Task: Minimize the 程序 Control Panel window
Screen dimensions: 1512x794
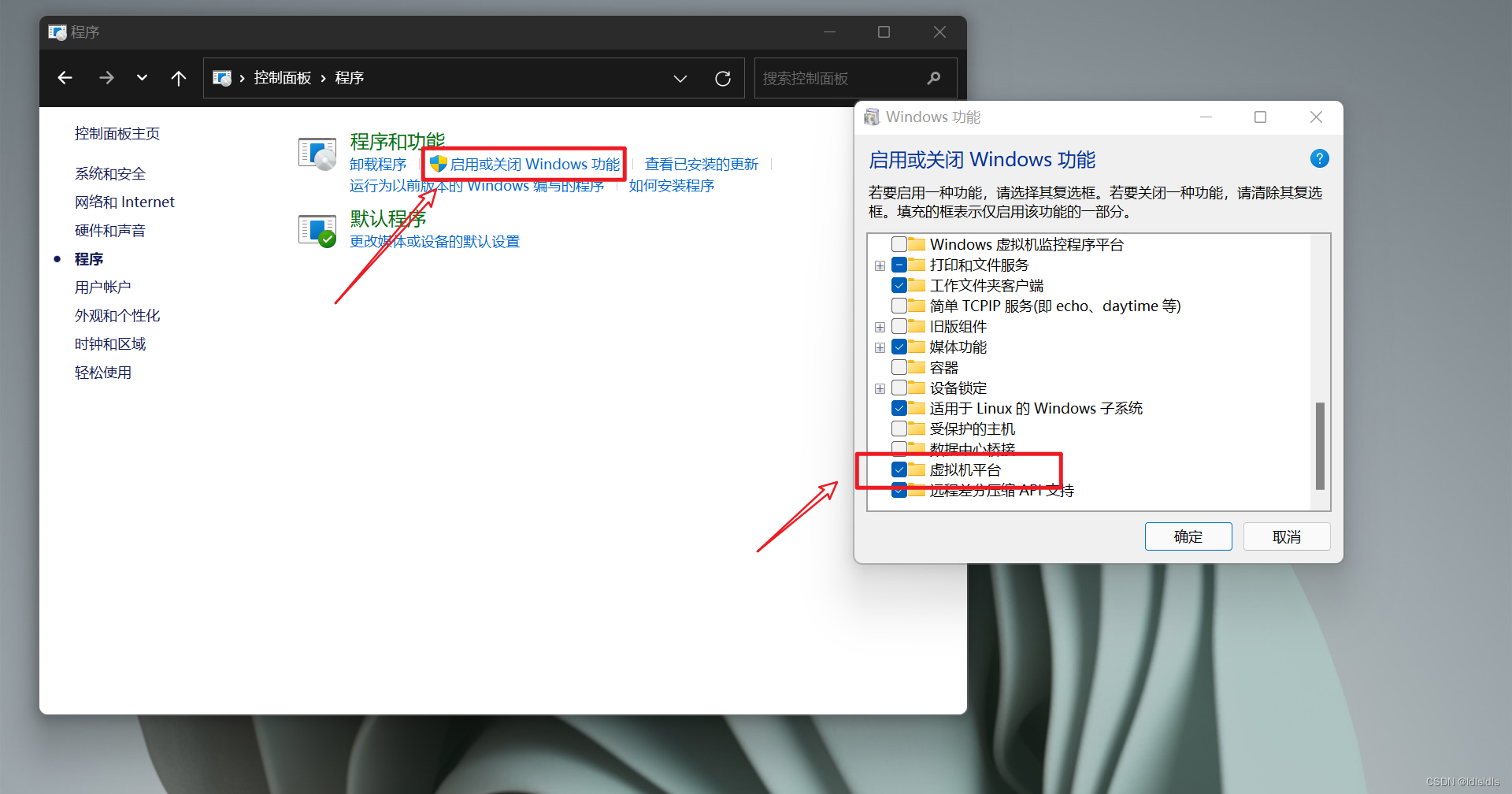Action: click(x=829, y=32)
